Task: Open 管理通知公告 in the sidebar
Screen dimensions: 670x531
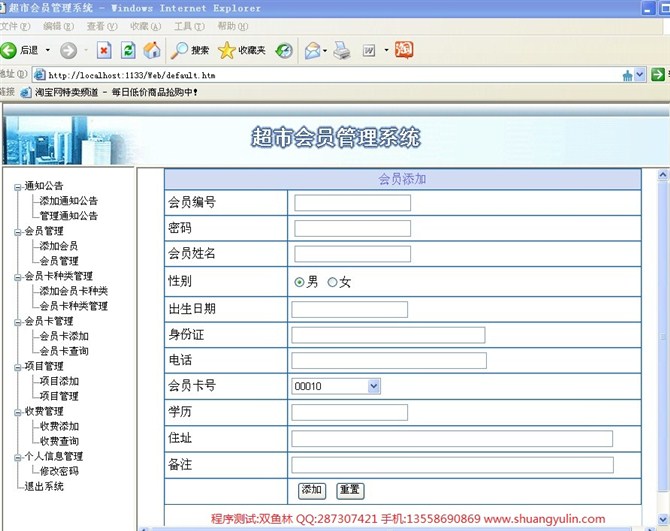Action: (x=69, y=216)
